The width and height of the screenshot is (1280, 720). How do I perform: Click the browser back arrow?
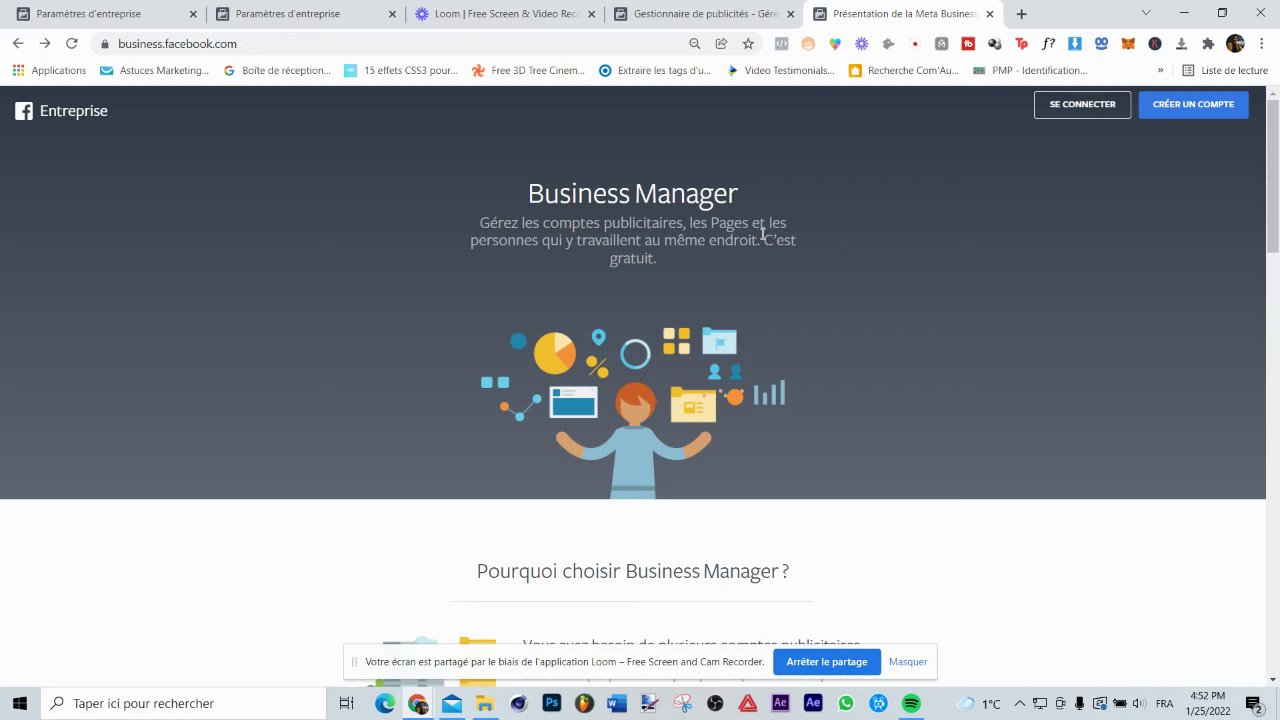pos(18,44)
